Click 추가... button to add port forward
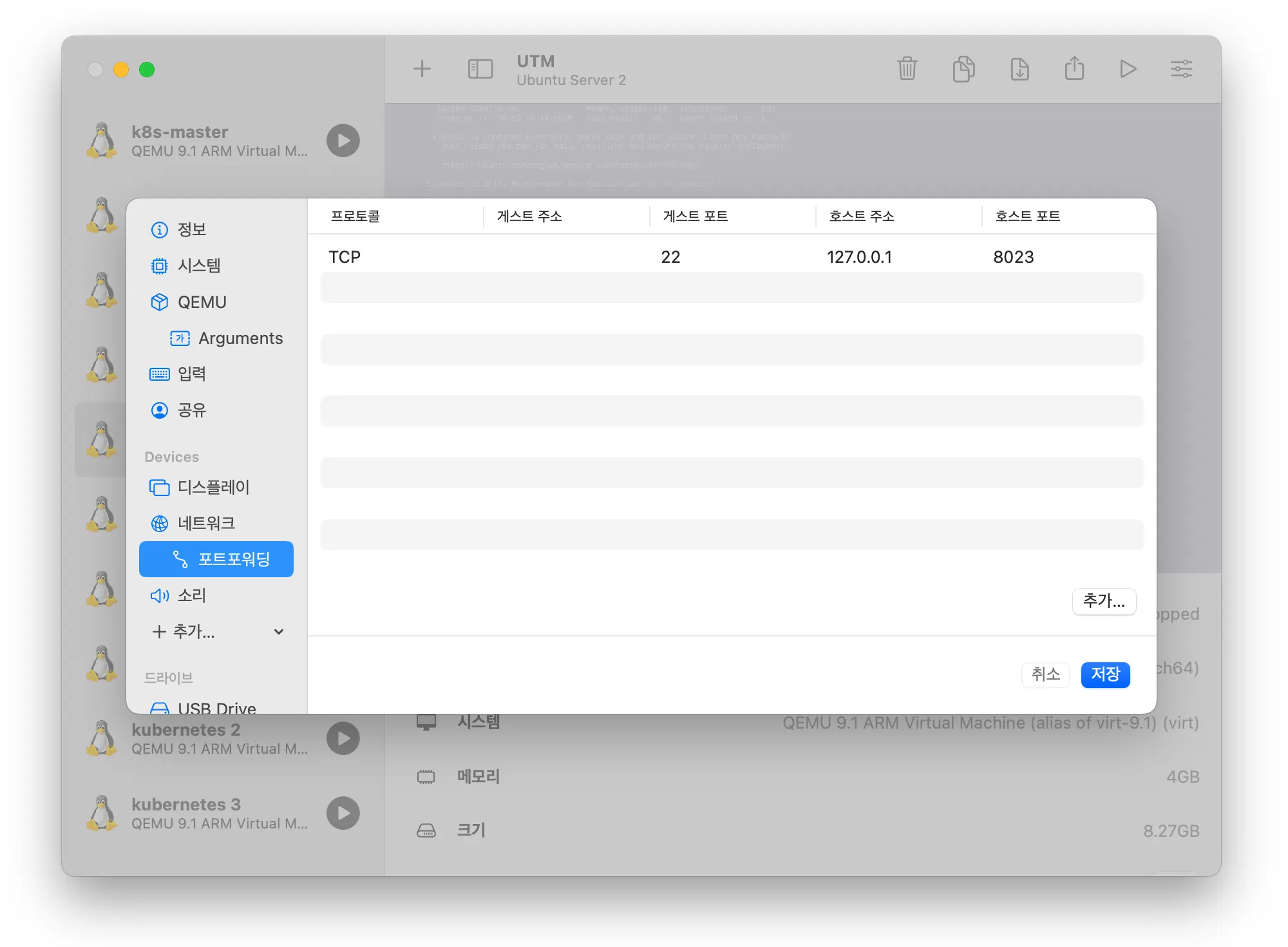Viewport: 1288px width, 947px height. [1104, 601]
